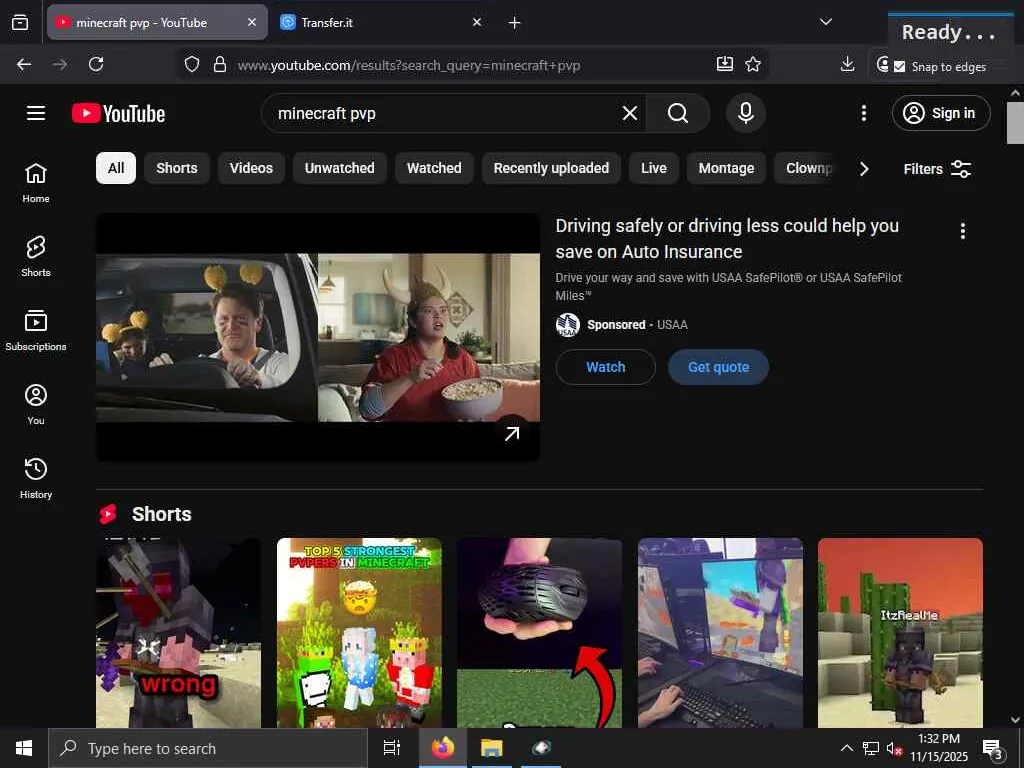
Task: Open the Firefox downloads panel
Action: [847, 64]
